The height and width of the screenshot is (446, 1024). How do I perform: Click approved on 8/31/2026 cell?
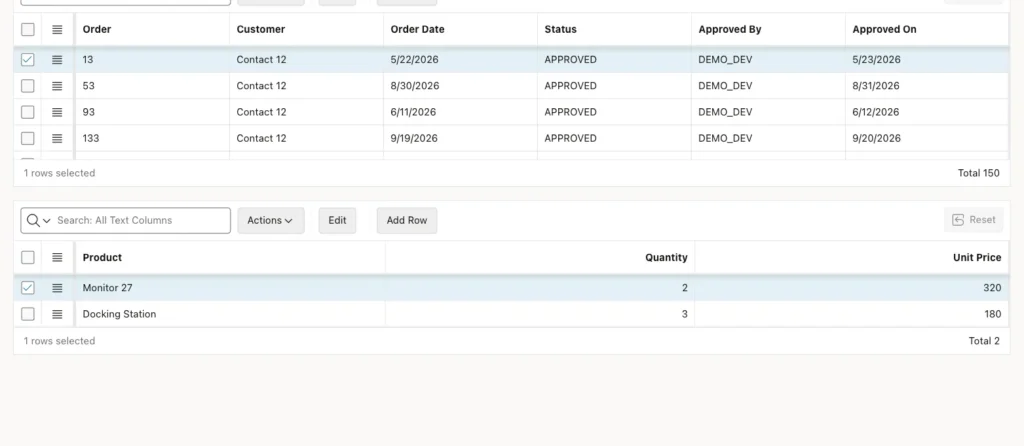coord(927,86)
